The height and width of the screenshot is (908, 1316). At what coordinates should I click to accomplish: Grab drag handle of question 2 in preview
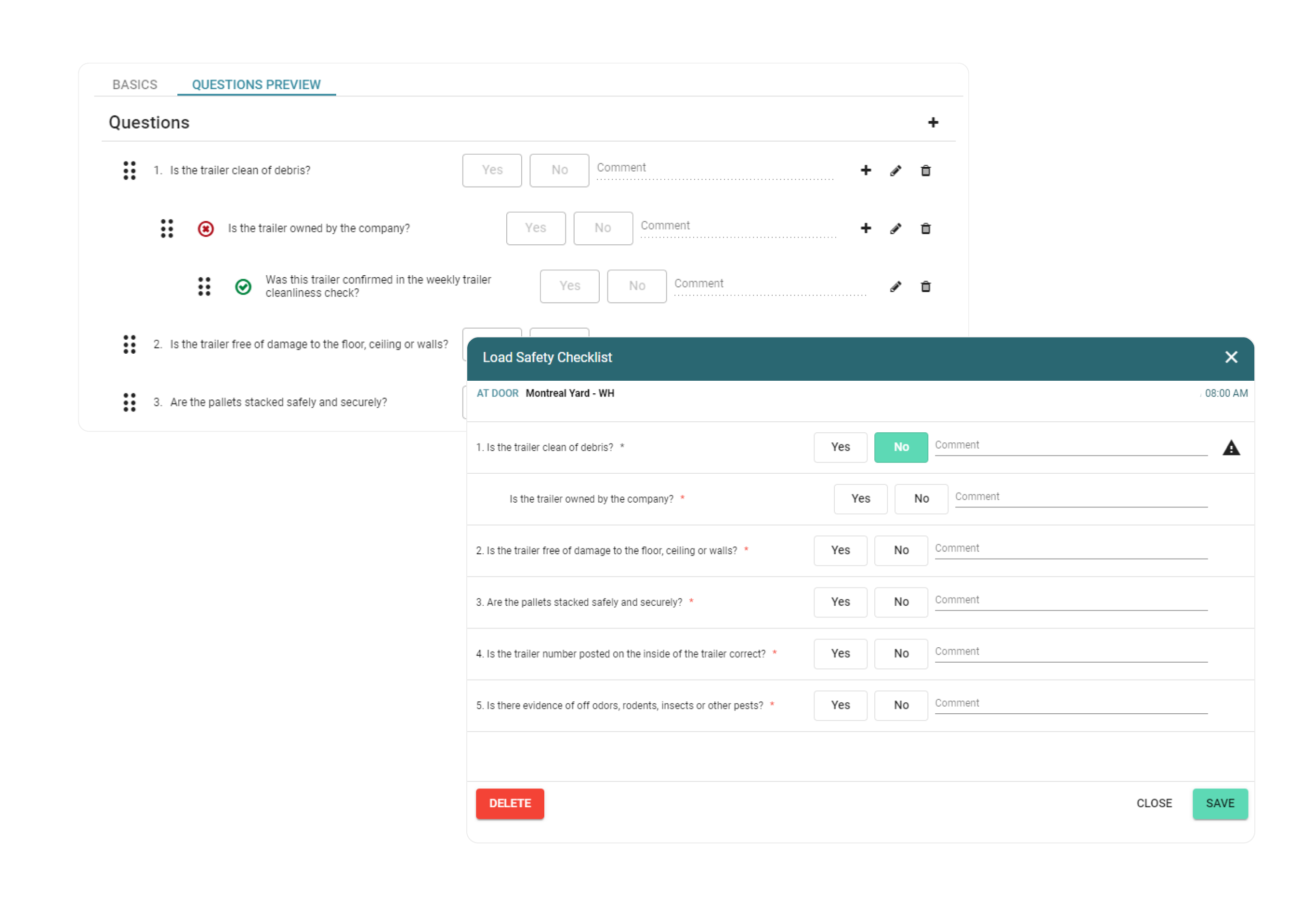[130, 344]
